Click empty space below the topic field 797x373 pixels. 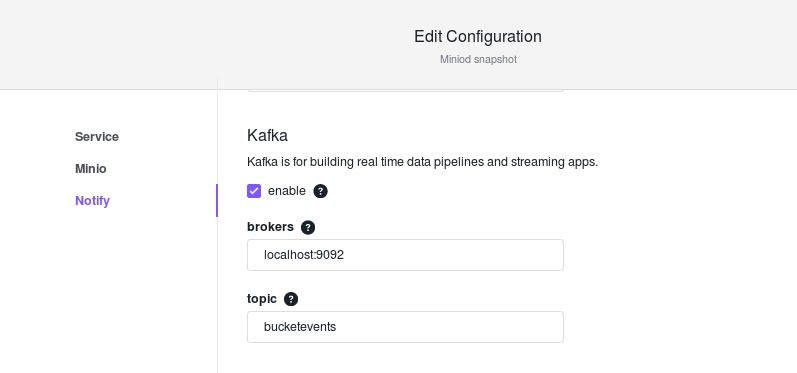[x=405, y=360]
